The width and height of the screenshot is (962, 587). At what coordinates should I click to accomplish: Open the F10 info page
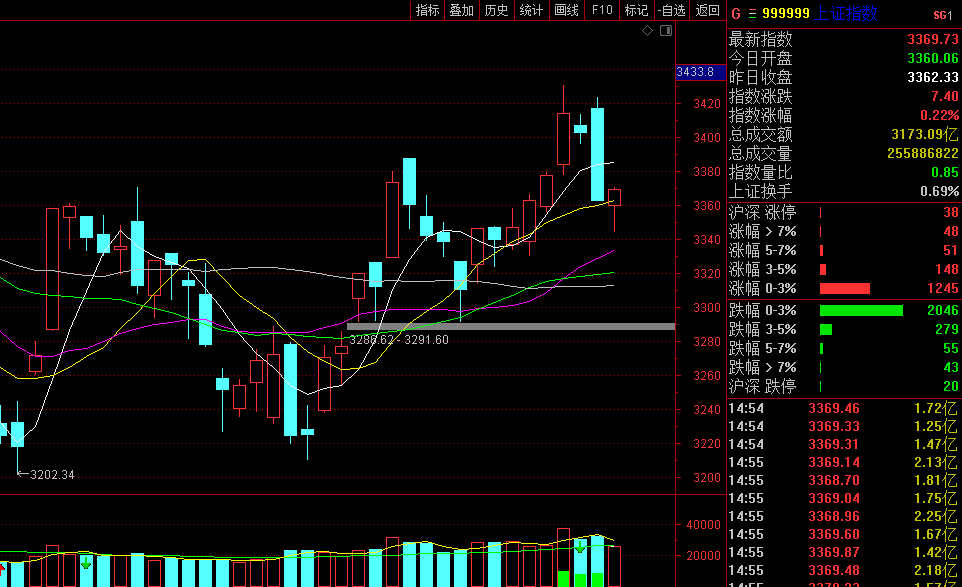pos(601,10)
